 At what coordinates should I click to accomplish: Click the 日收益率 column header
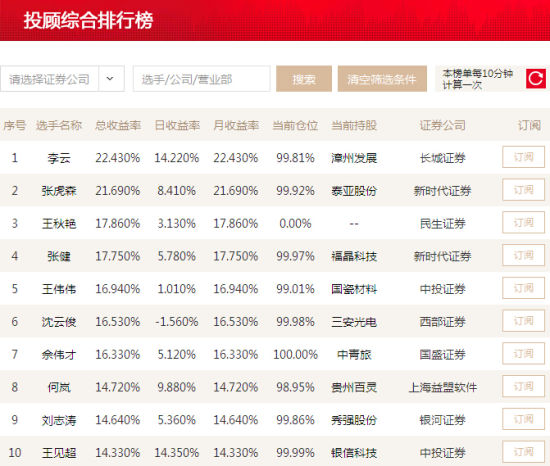tap(177, 125)
